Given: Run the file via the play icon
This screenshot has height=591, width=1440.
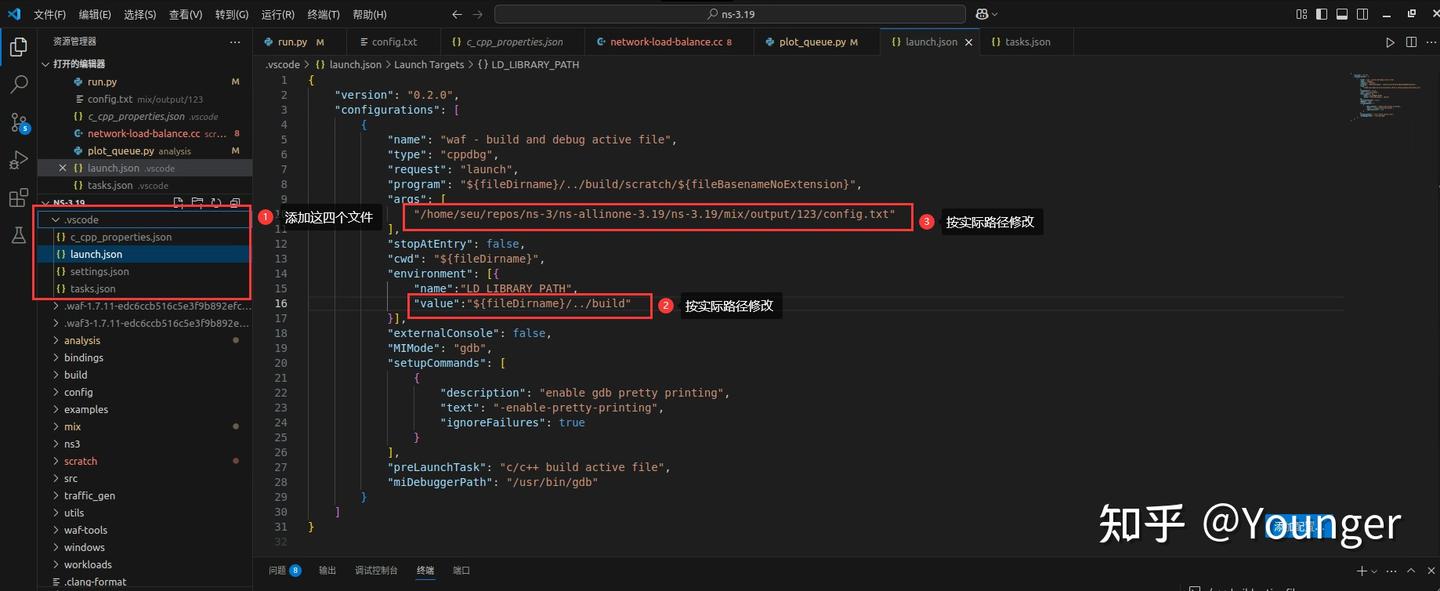Looking at the screenshot, I should pyautogui.click(x=1389, y=42).
